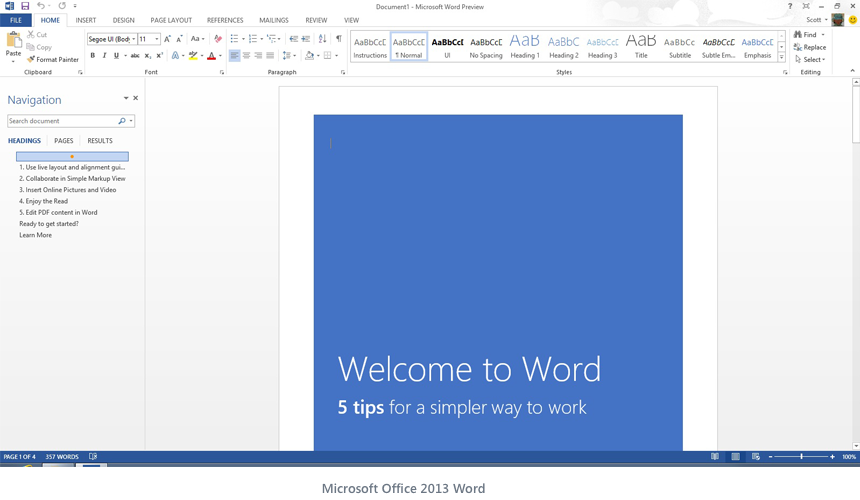This screenshot has width=860, height=500.
Task: Close the Navigation pane
Action: tap(135, 98)
